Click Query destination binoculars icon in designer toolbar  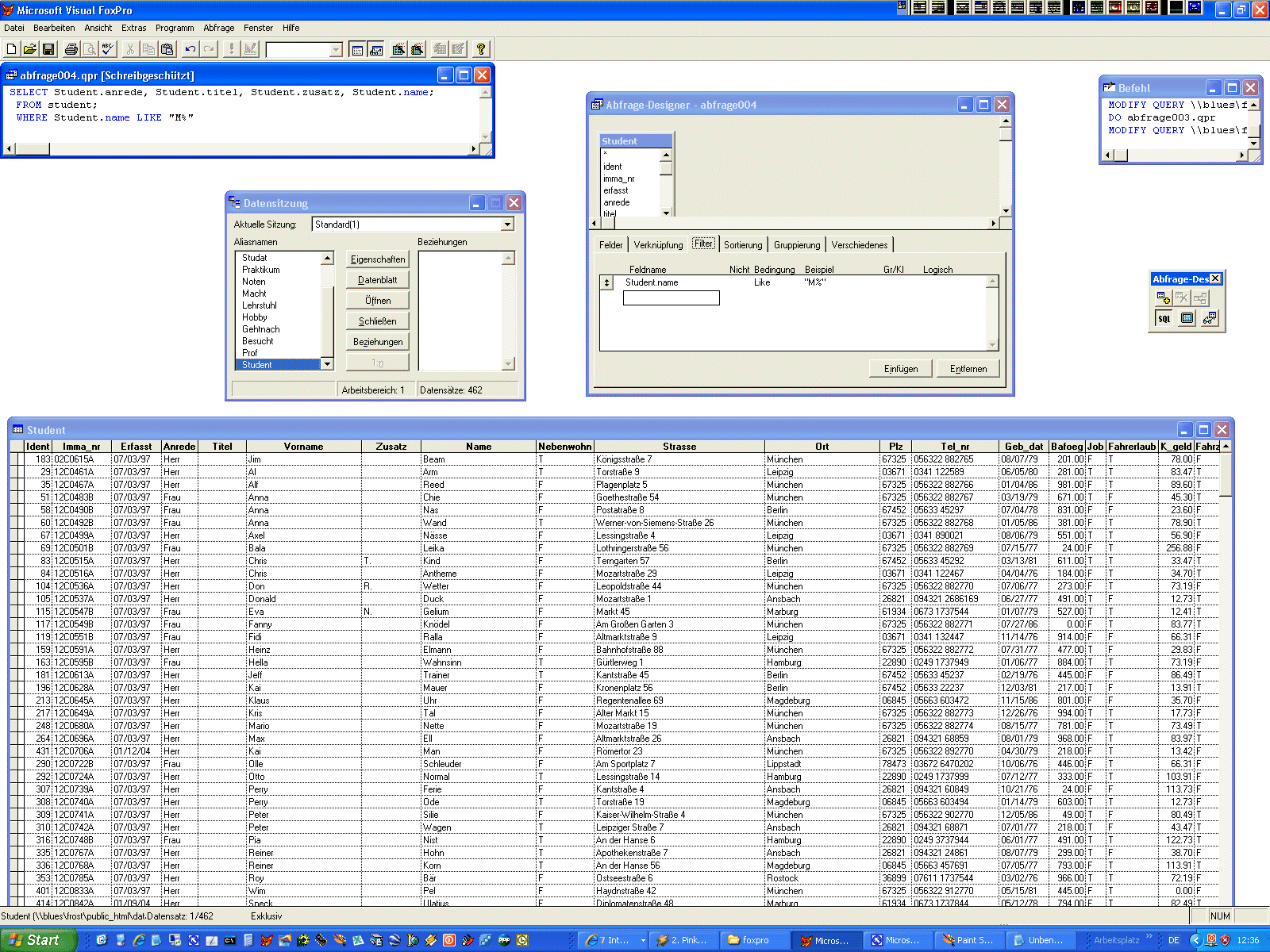click(1209, 318)
